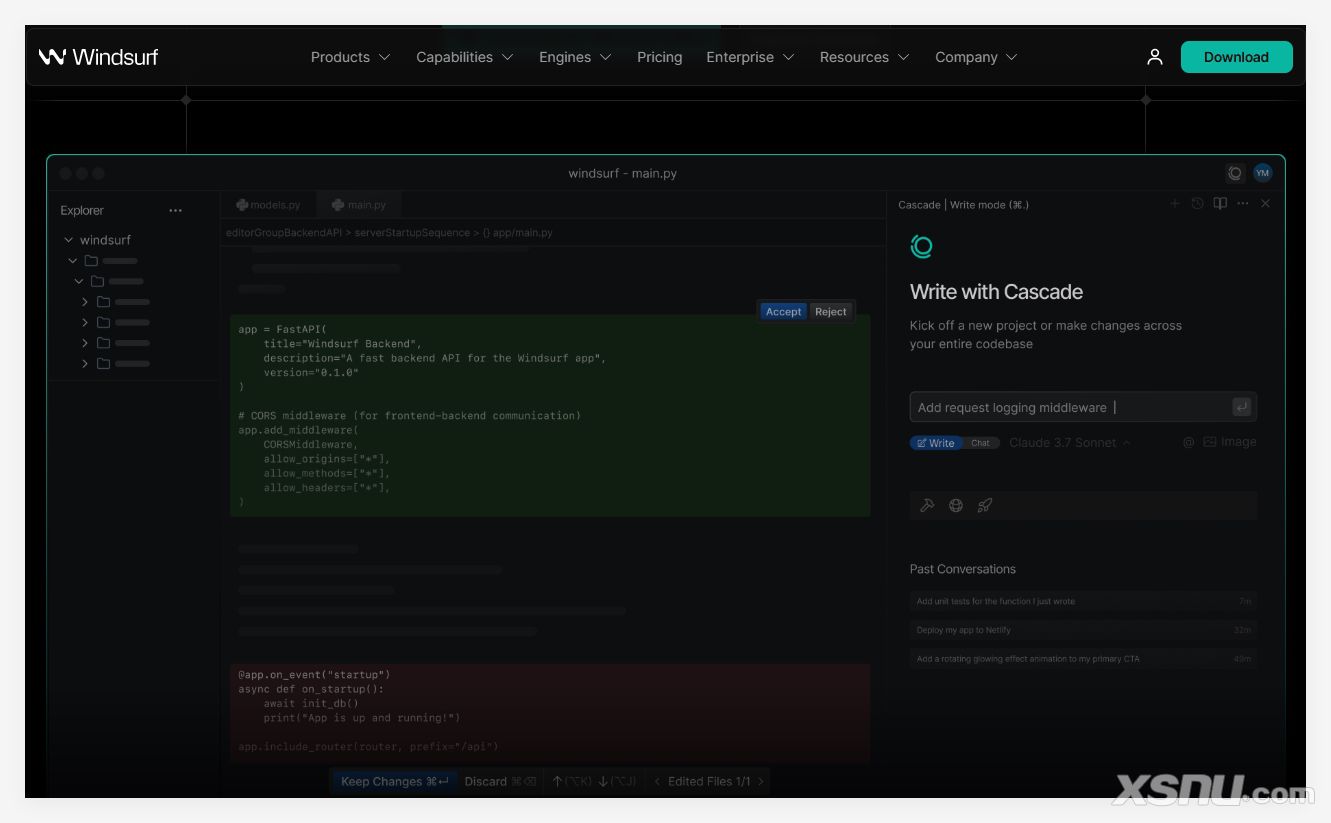Switch to the models.py editor tab
This screenshot has height=823, width=1331.
click(268, 205)
